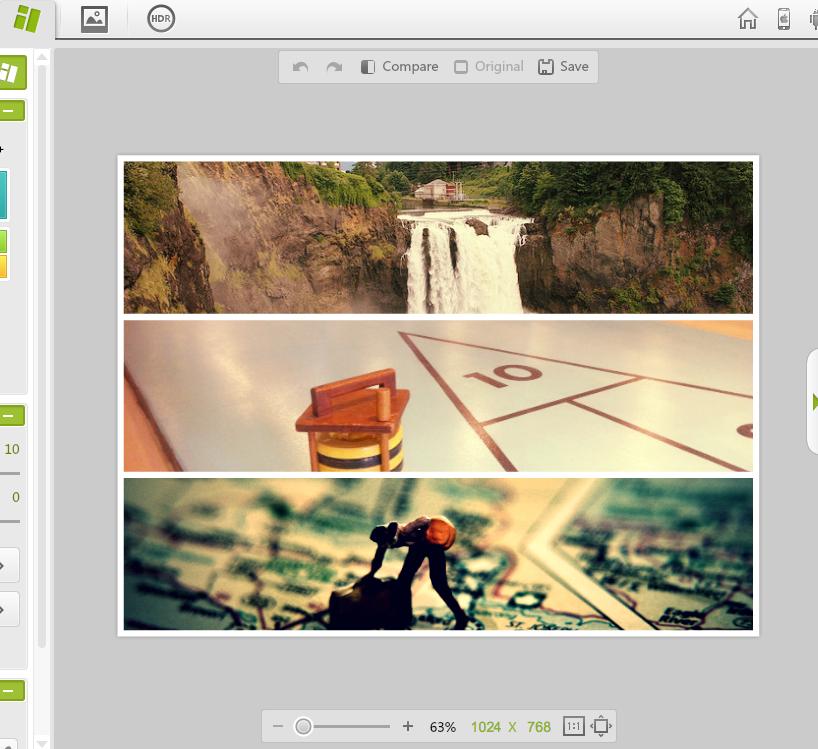Click the zoom slider handle
This screenshot has height=749, width=818.
tap(303, 727)
